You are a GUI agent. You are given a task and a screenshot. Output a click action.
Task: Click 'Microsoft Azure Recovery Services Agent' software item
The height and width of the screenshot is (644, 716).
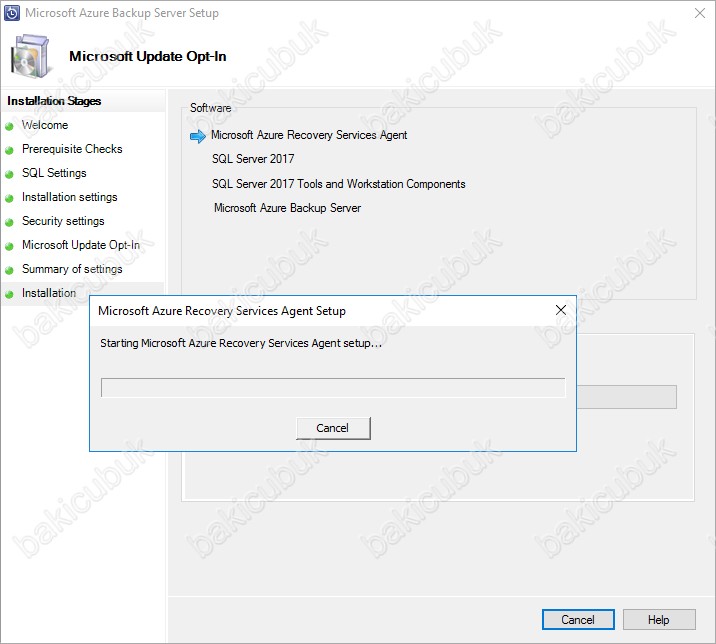[x=309, y=135]
